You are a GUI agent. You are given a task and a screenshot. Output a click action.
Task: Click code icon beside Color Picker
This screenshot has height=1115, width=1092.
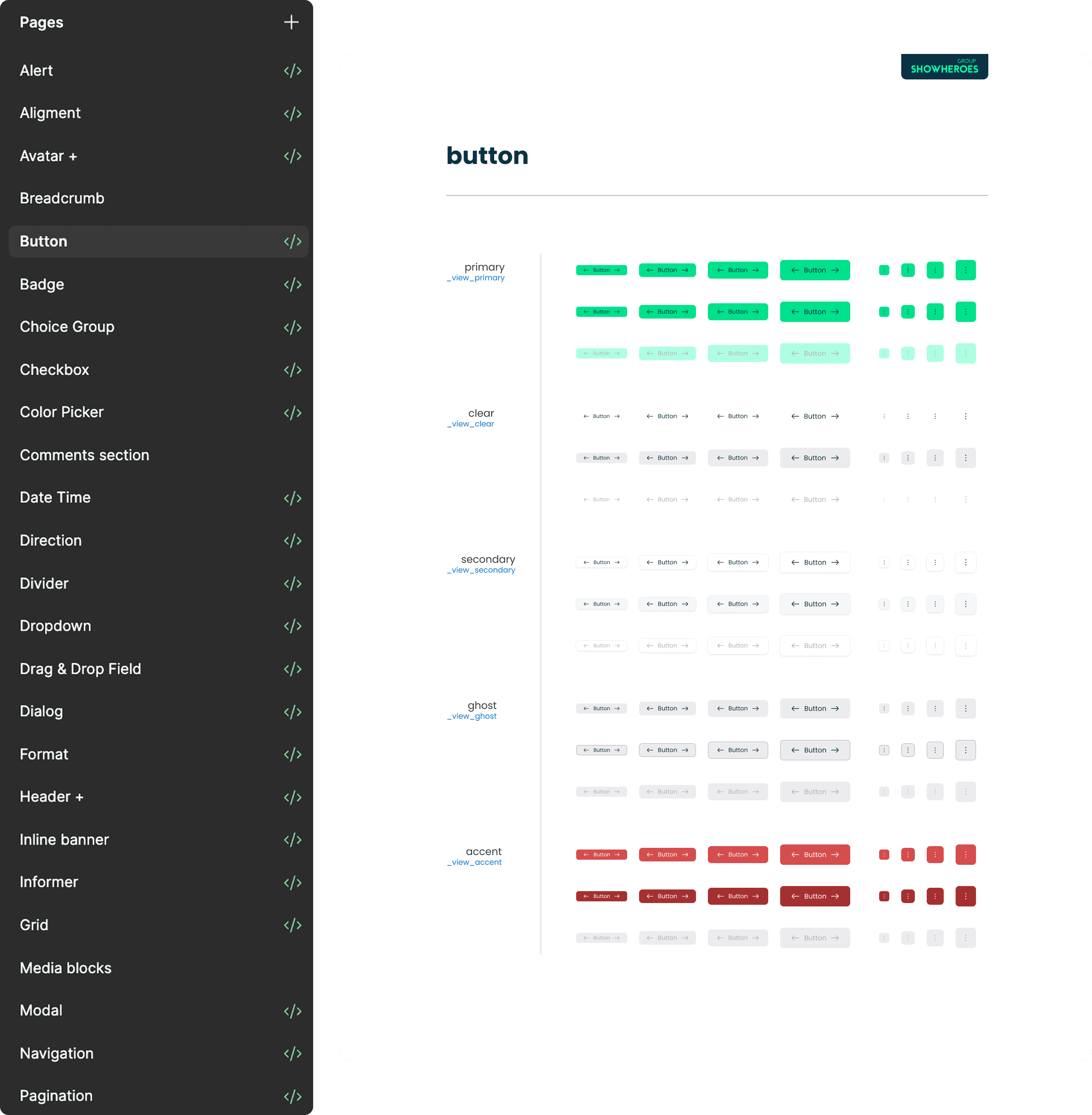coord(292,413)
